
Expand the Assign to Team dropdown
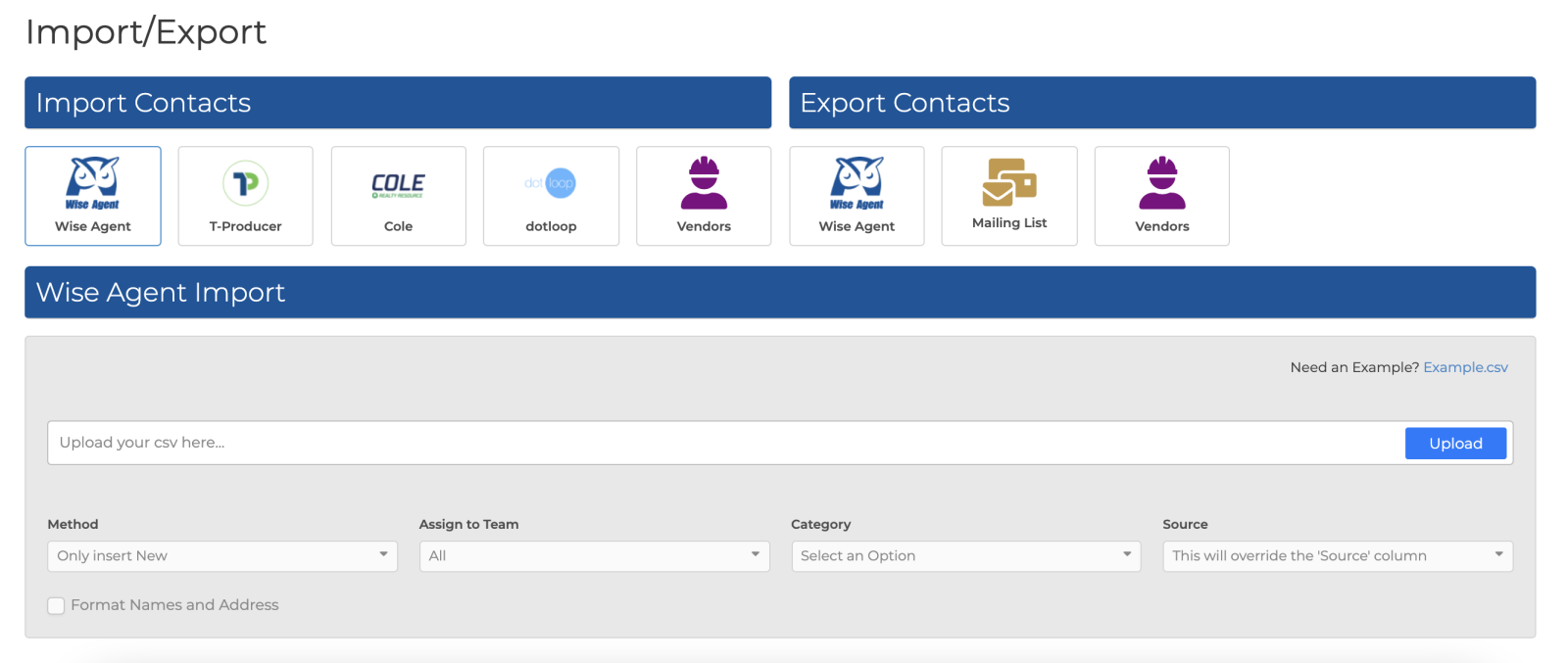(x=594, y=556)
